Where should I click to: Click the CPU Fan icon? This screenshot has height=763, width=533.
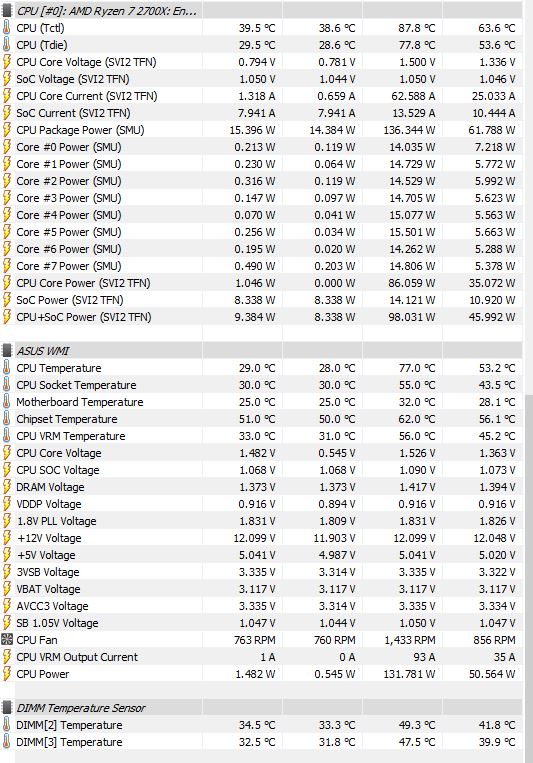tap(6, 640)
